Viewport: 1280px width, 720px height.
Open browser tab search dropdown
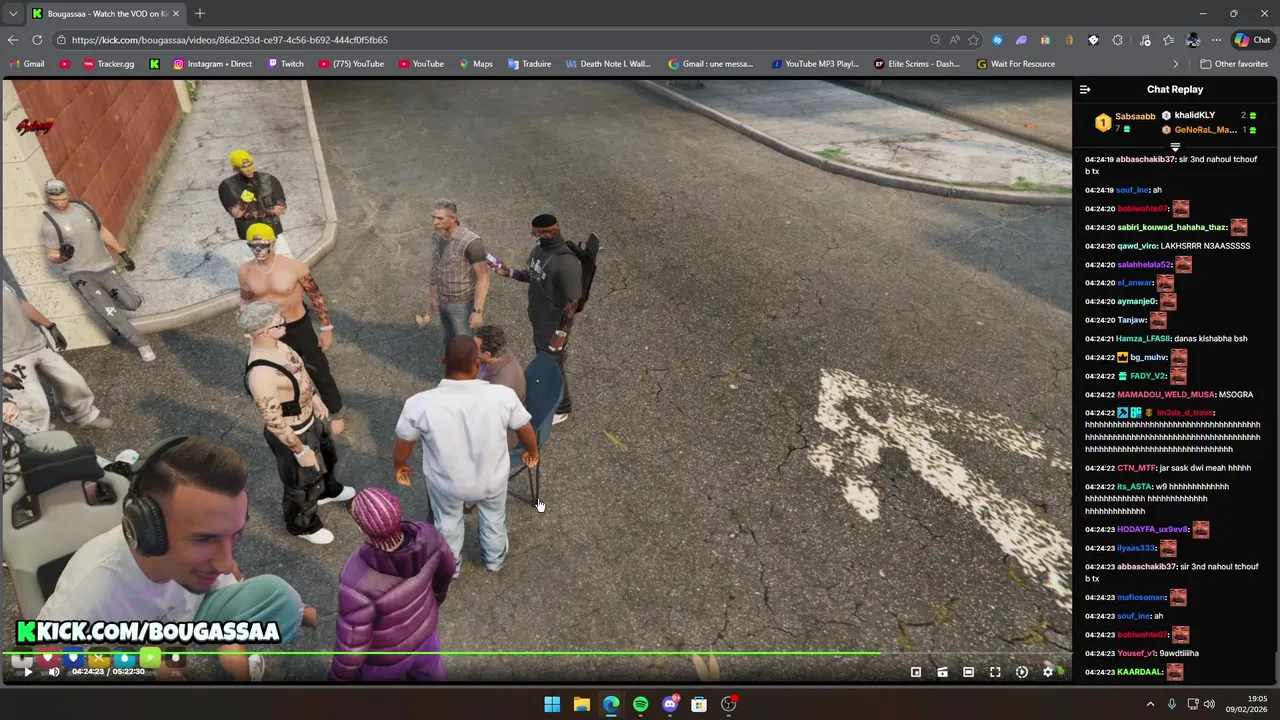coord(13,13)
